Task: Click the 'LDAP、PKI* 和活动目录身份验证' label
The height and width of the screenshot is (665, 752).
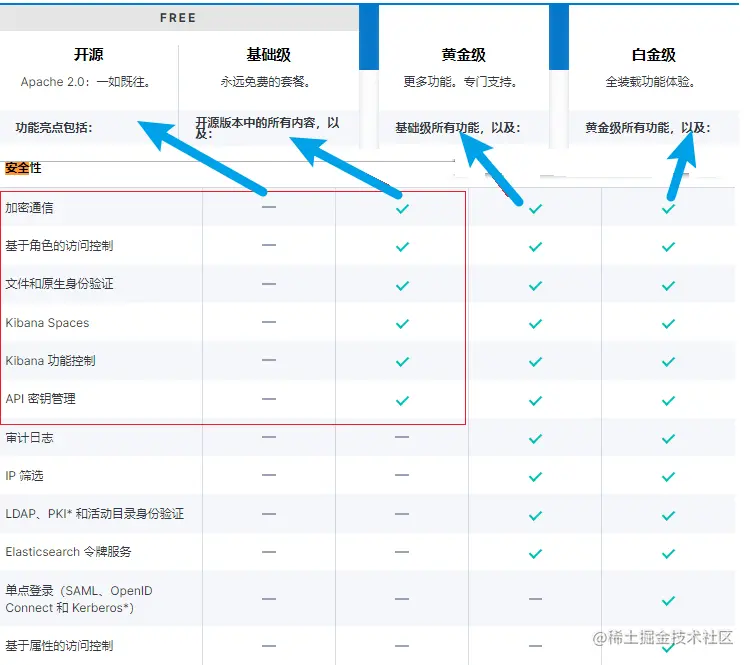Action: 94,514
